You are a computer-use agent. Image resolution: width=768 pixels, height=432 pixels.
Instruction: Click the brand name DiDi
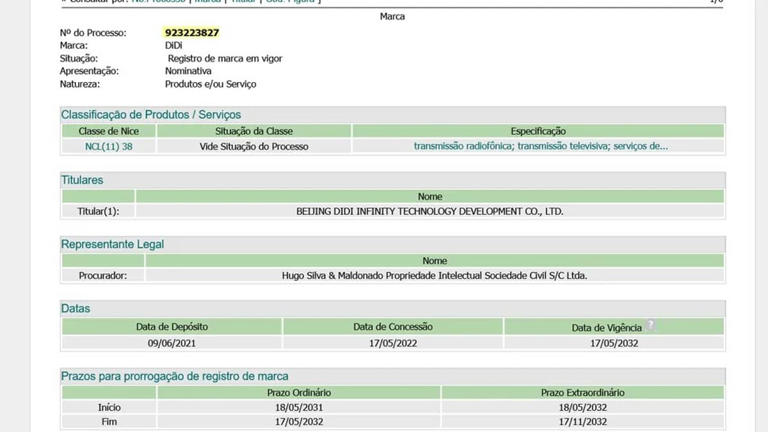click(173, 46)
